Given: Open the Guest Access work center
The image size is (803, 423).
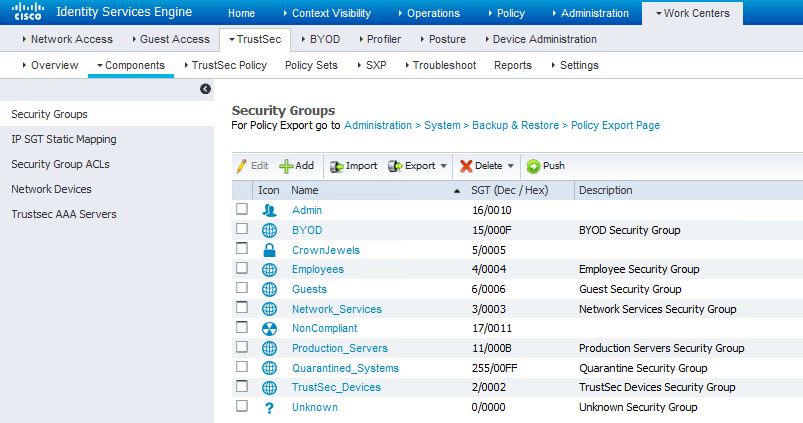Looking at the screenshot, I should (x=171, y=39).
